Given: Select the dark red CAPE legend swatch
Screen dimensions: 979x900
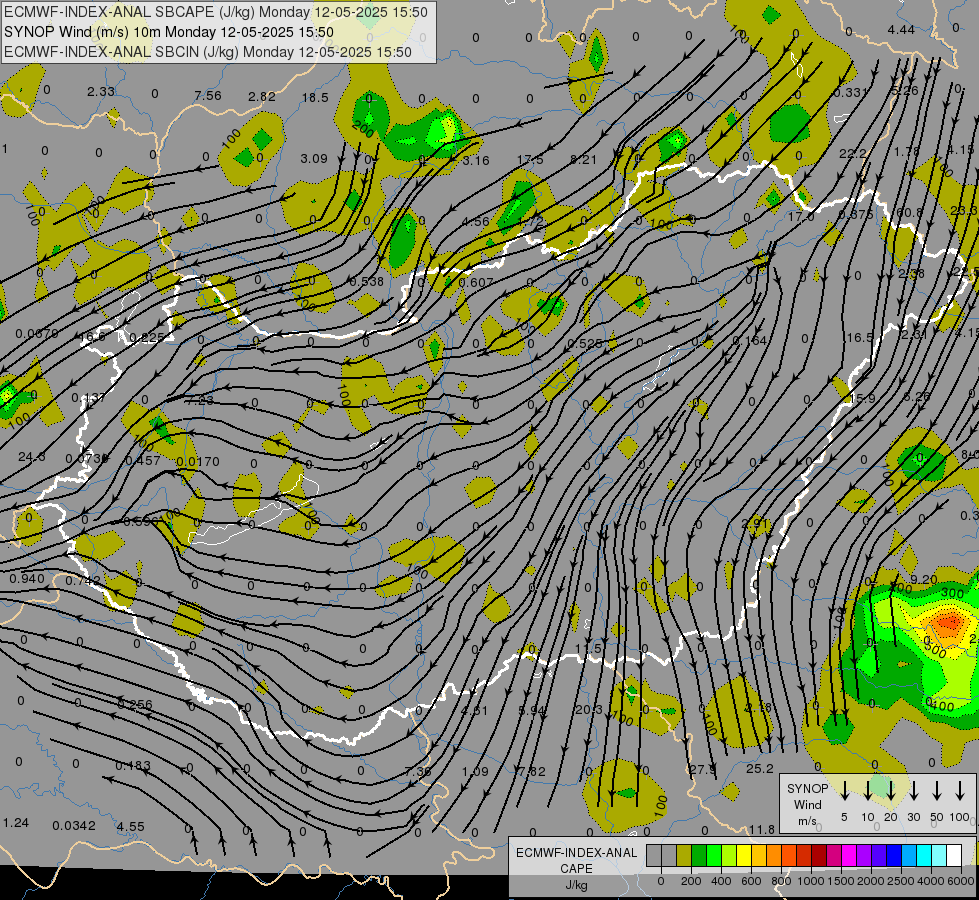Looking at the screenshot, I should 819,855.
